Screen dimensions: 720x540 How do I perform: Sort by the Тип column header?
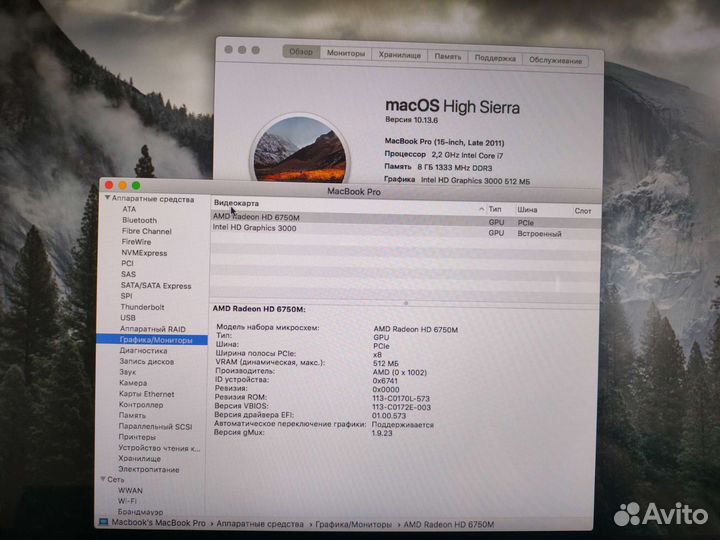pos(495,209)
